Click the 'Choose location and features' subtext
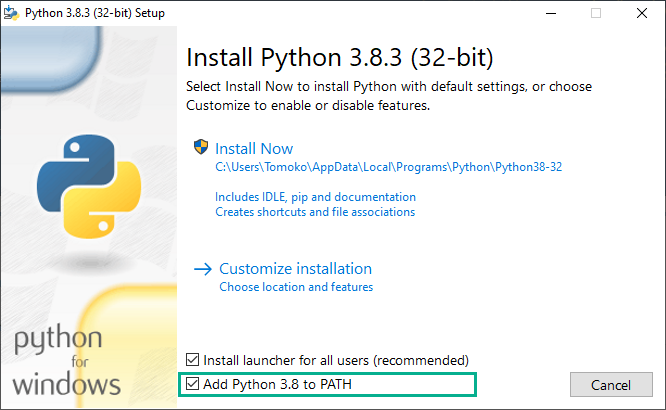This screenshot has width=666, height=410. pos(296,287)
